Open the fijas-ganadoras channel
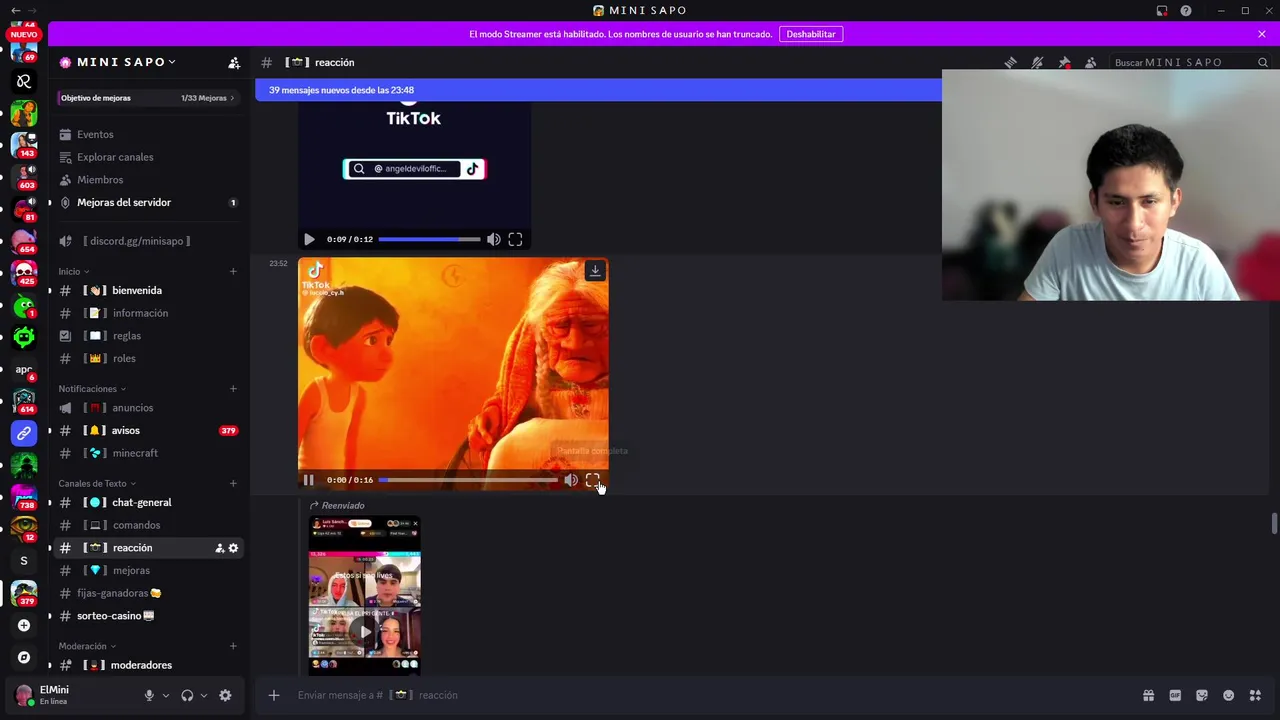This screenshot has height=720, width=1280. coord(148,593)
